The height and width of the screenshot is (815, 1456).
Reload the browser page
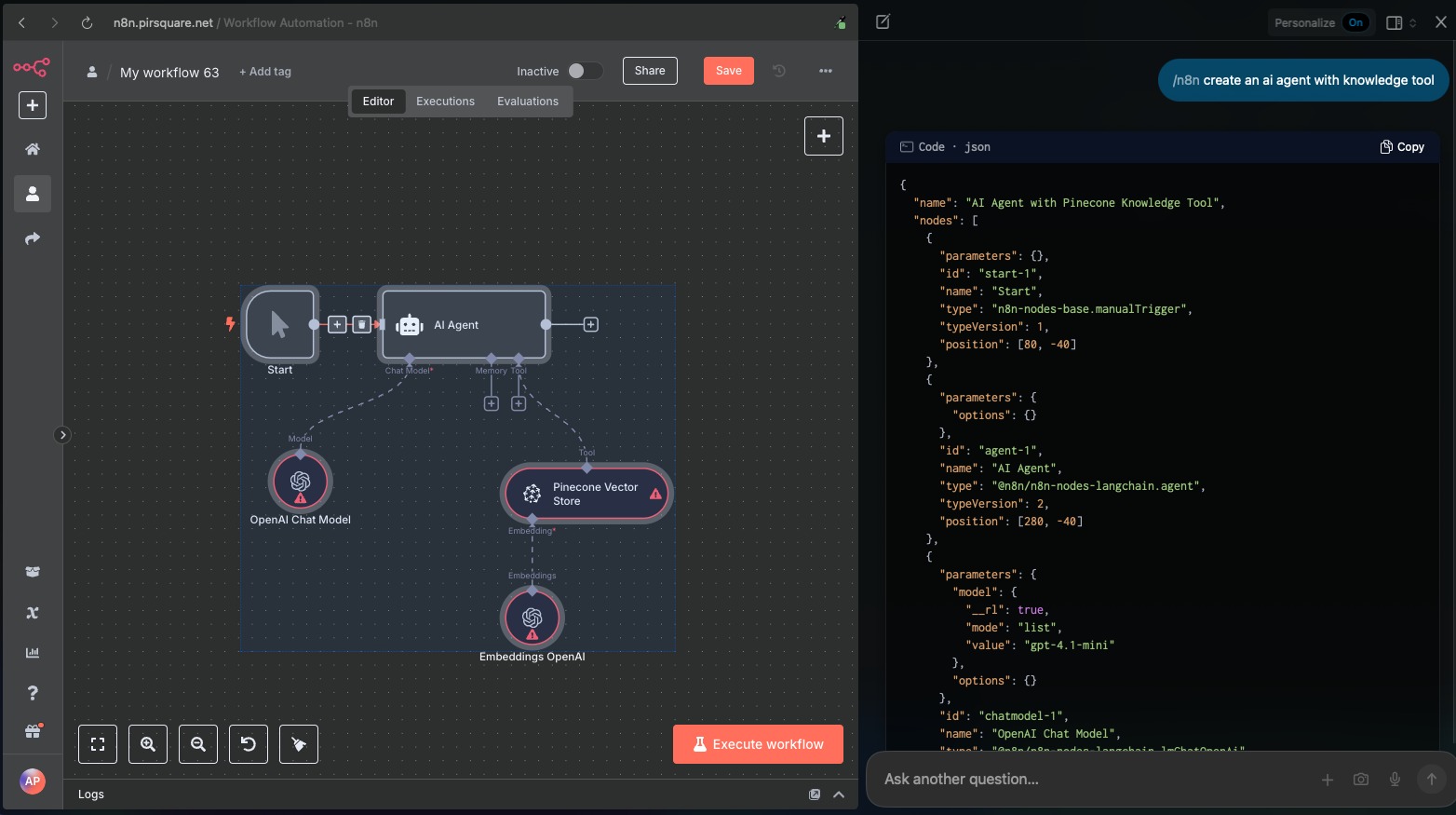pyautogui.click(x=87, y=22)
